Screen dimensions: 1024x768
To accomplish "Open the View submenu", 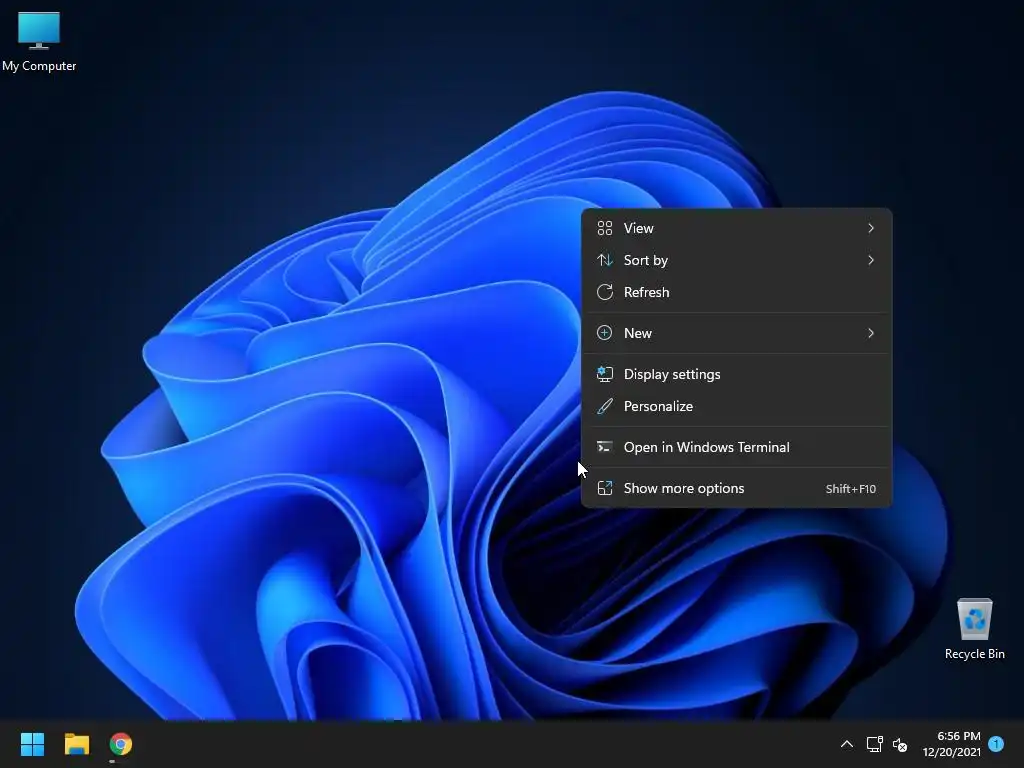I will (x=736, y=228).
